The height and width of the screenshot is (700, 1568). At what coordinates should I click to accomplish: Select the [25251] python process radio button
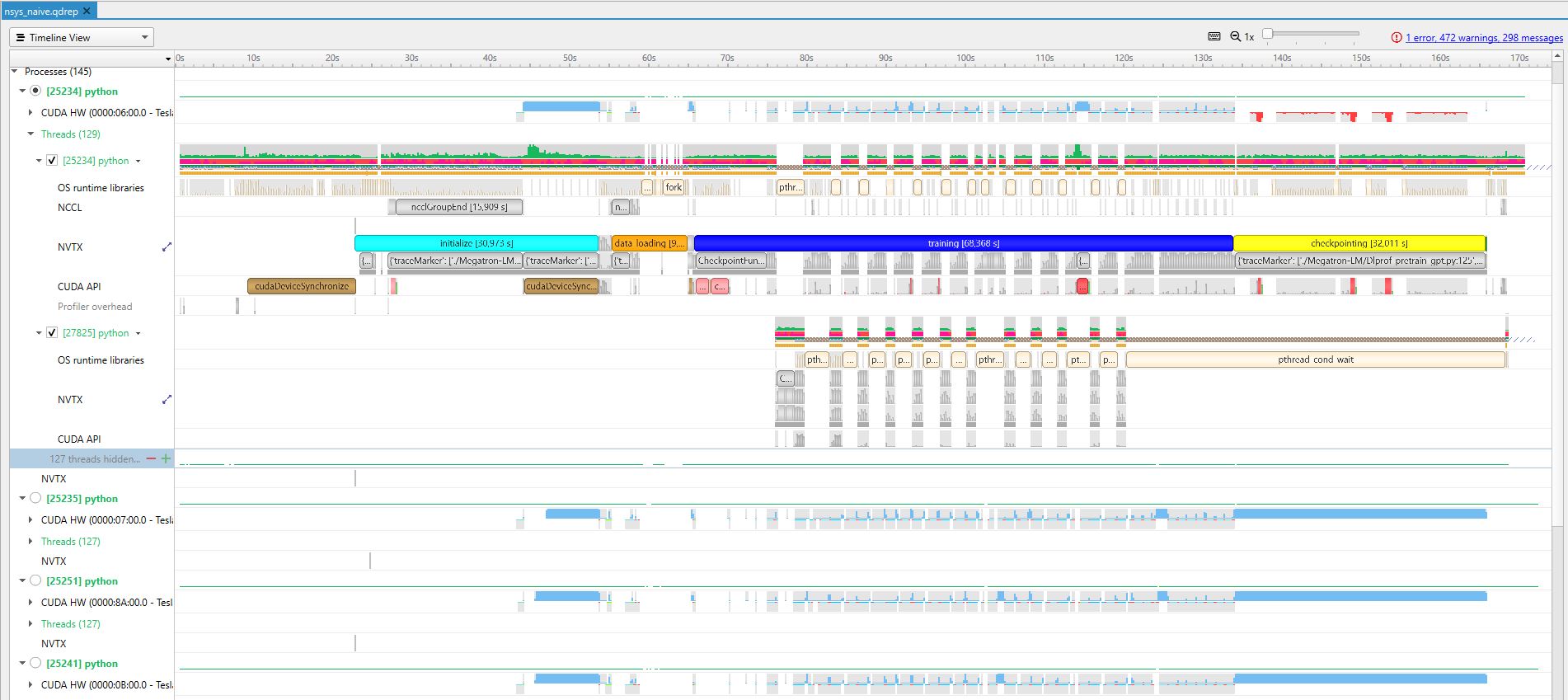tap(35, 580)
